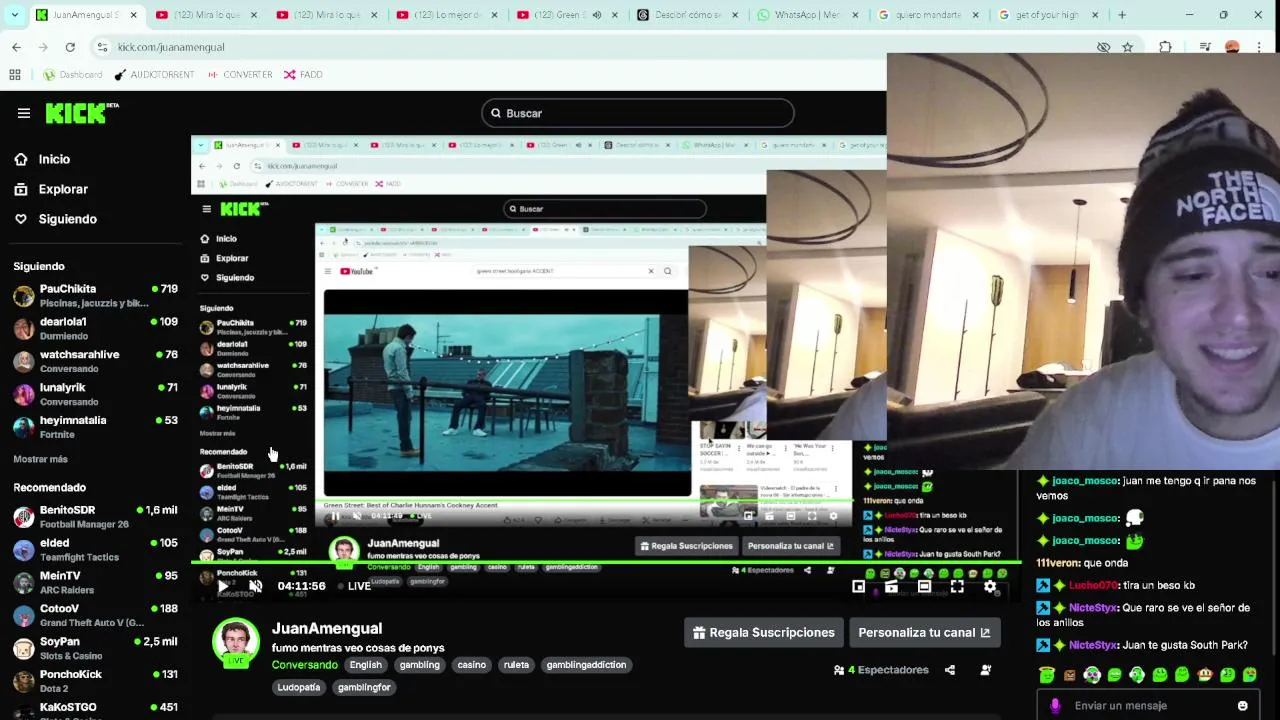Image resolution: width=1280 pixels, height=720 pixels.
Task: Click the Buscar search field
Action: coord(638,113)
